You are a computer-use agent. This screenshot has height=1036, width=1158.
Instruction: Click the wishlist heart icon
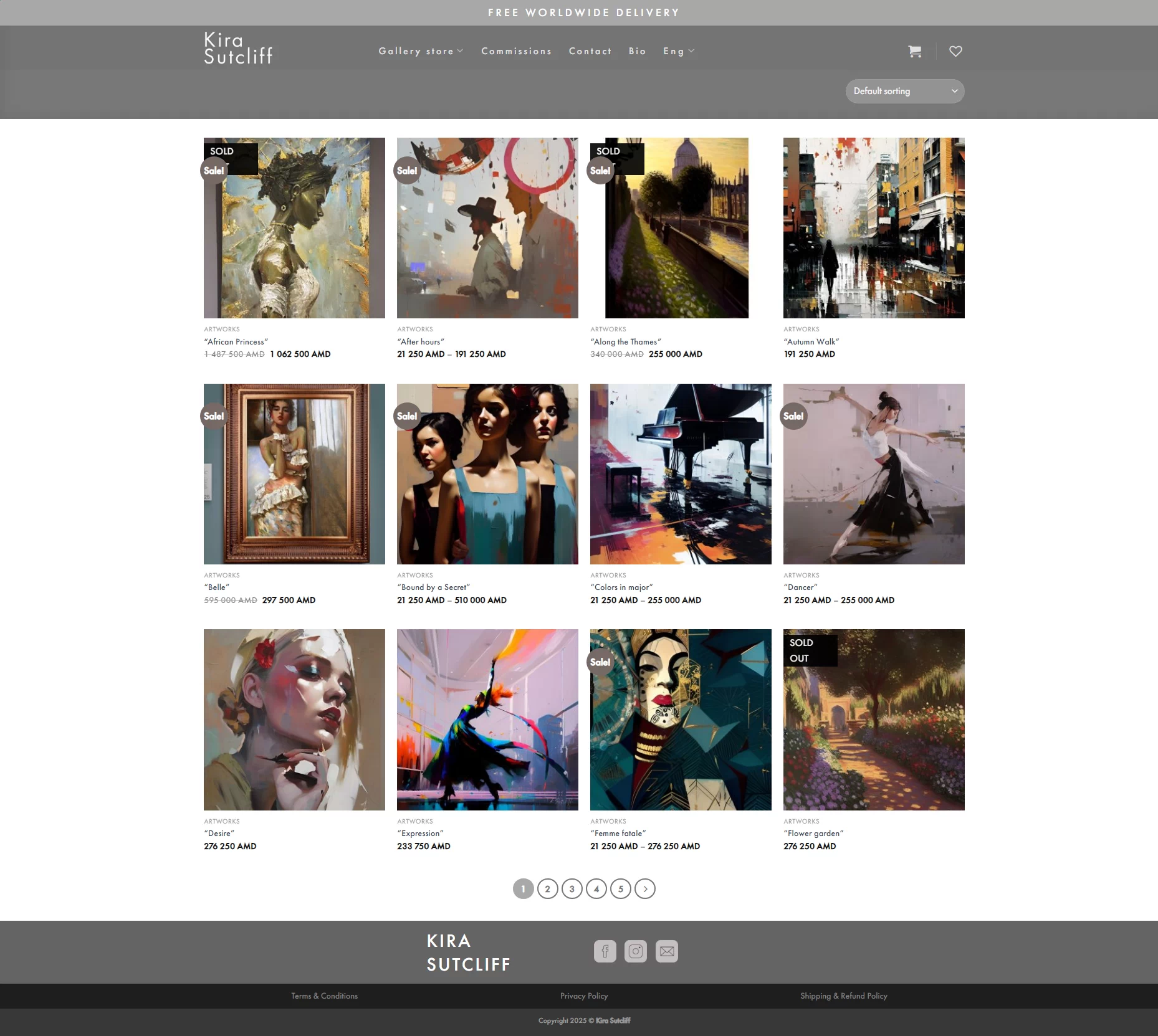click(x=955, y=52)
